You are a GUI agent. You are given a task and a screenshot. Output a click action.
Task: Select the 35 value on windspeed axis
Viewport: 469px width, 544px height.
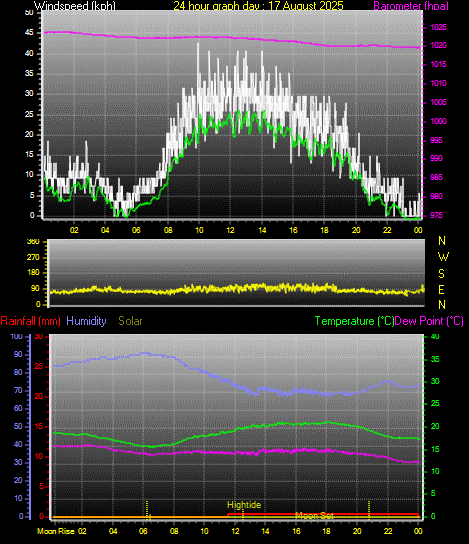point(29,74)
